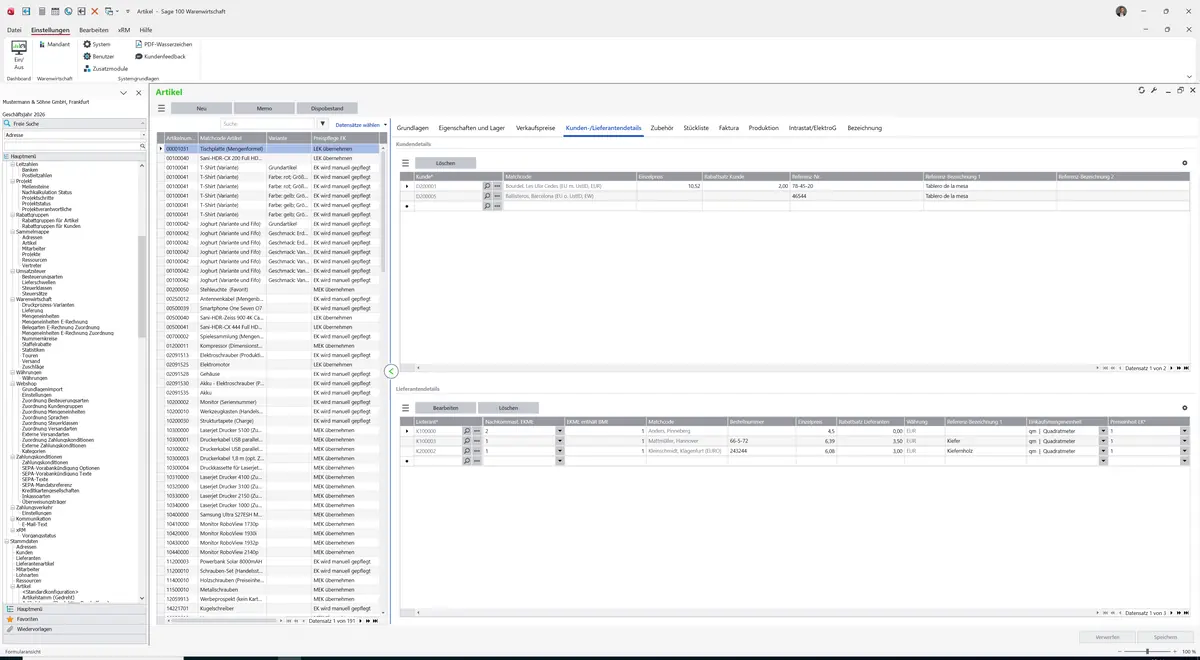Click the refresh icon in Artikel window header
This screenshot has height=660, width=1200.
(1142, 90)
